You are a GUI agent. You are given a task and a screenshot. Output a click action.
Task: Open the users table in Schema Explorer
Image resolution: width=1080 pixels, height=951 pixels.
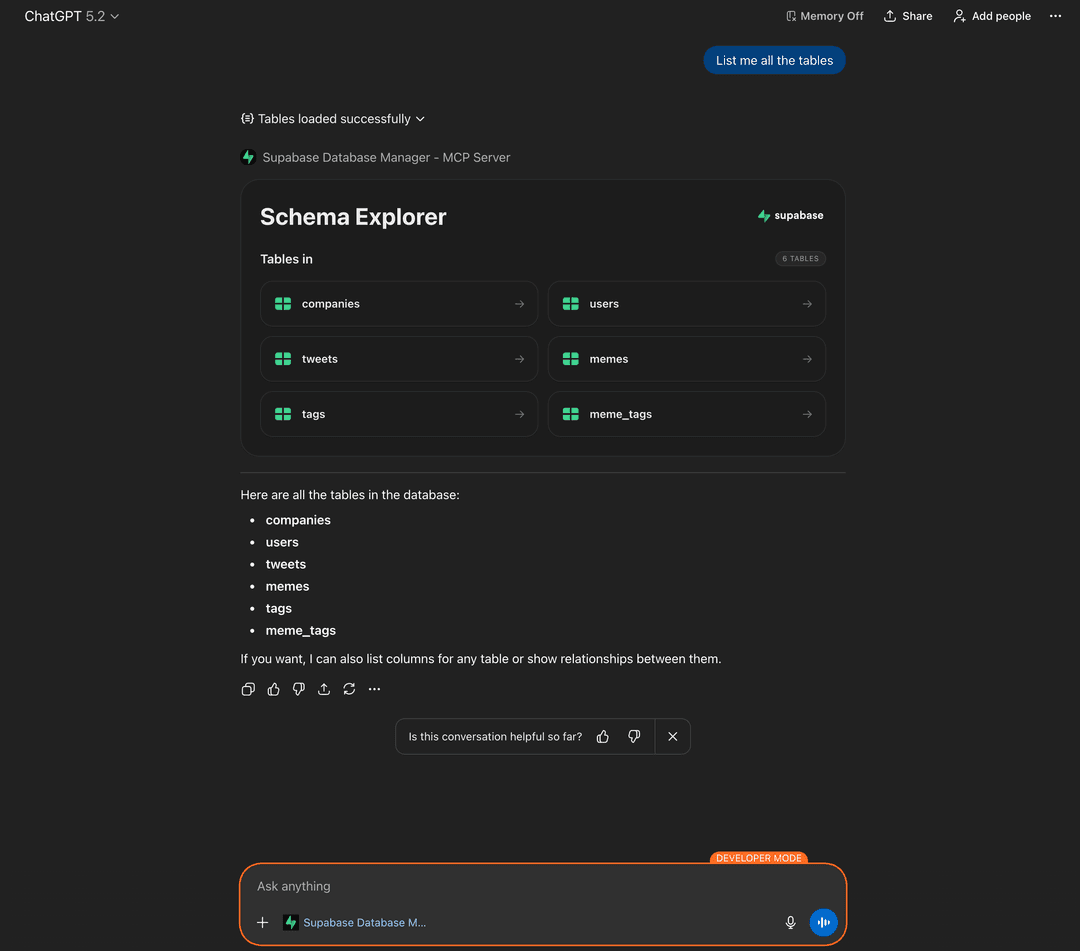tap(687, 303)
